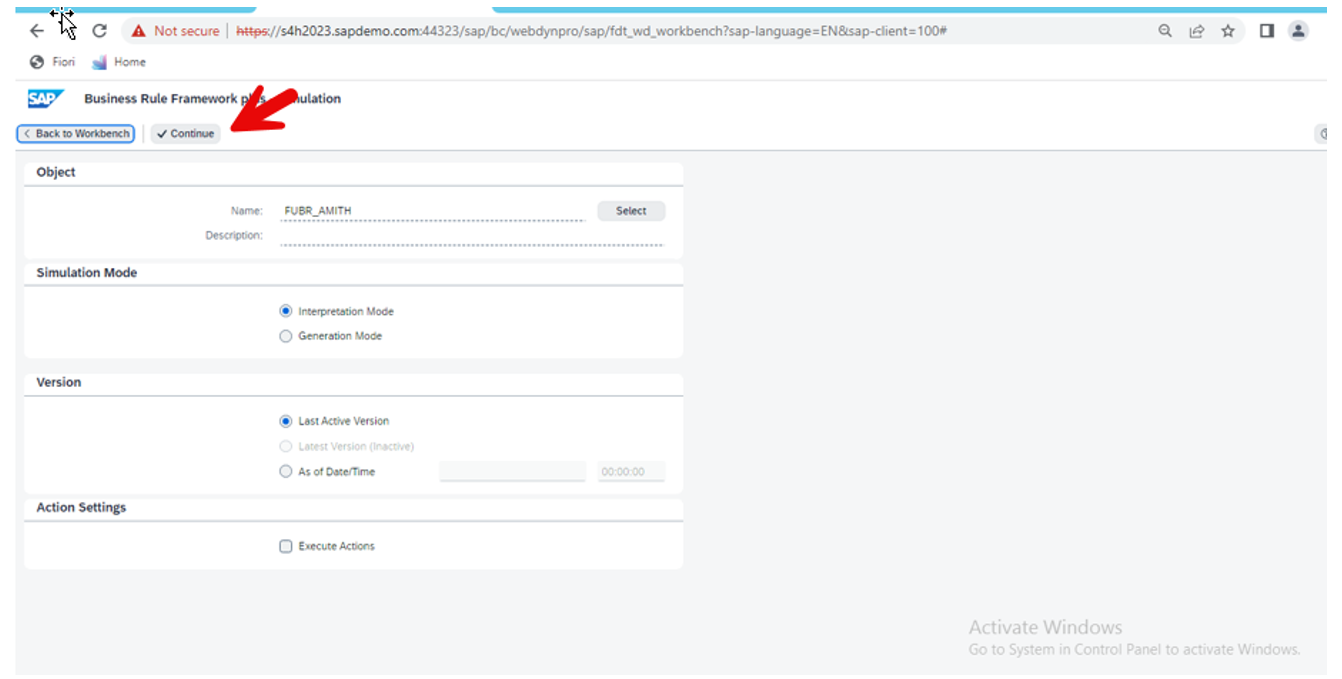
Task: Open the browser profile avatar
Action: pyautogui.click(x=1298, y=31)
